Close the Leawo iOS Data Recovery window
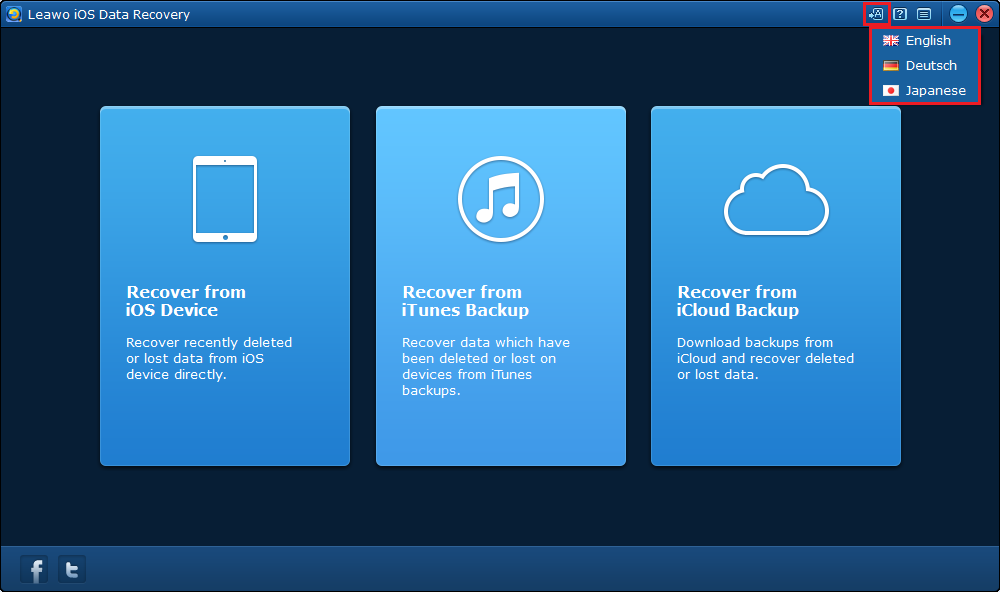 pos(984,14)
